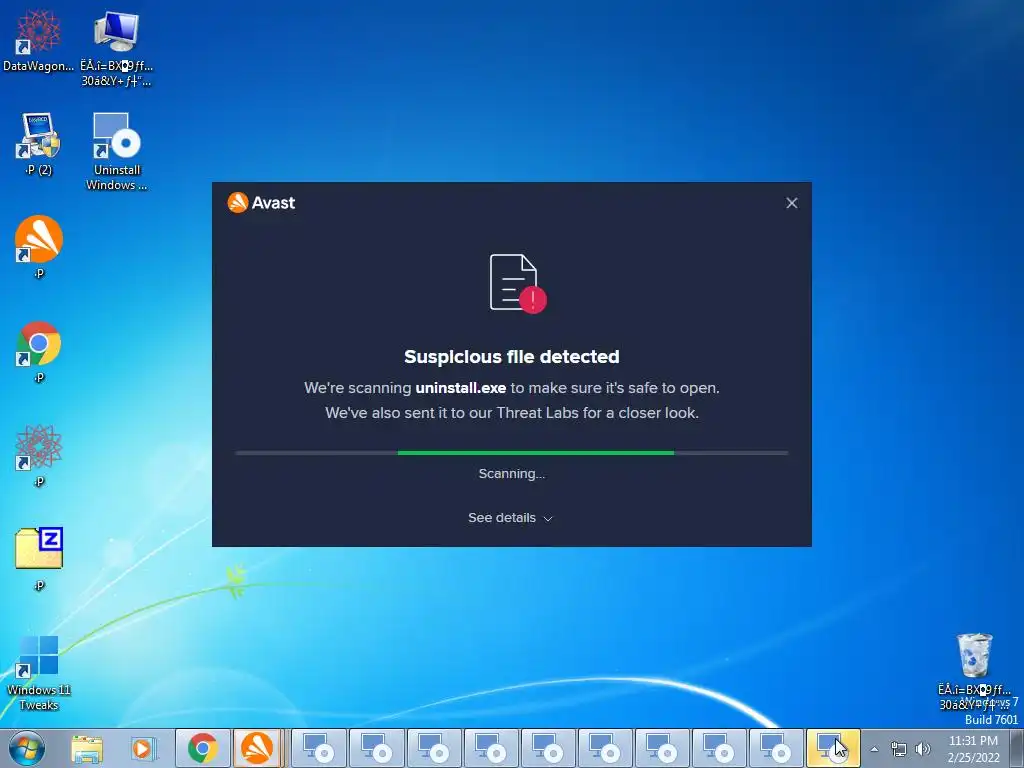
Task: Open Uninstall Windows desktop shortcut
Action: (116, 152)
